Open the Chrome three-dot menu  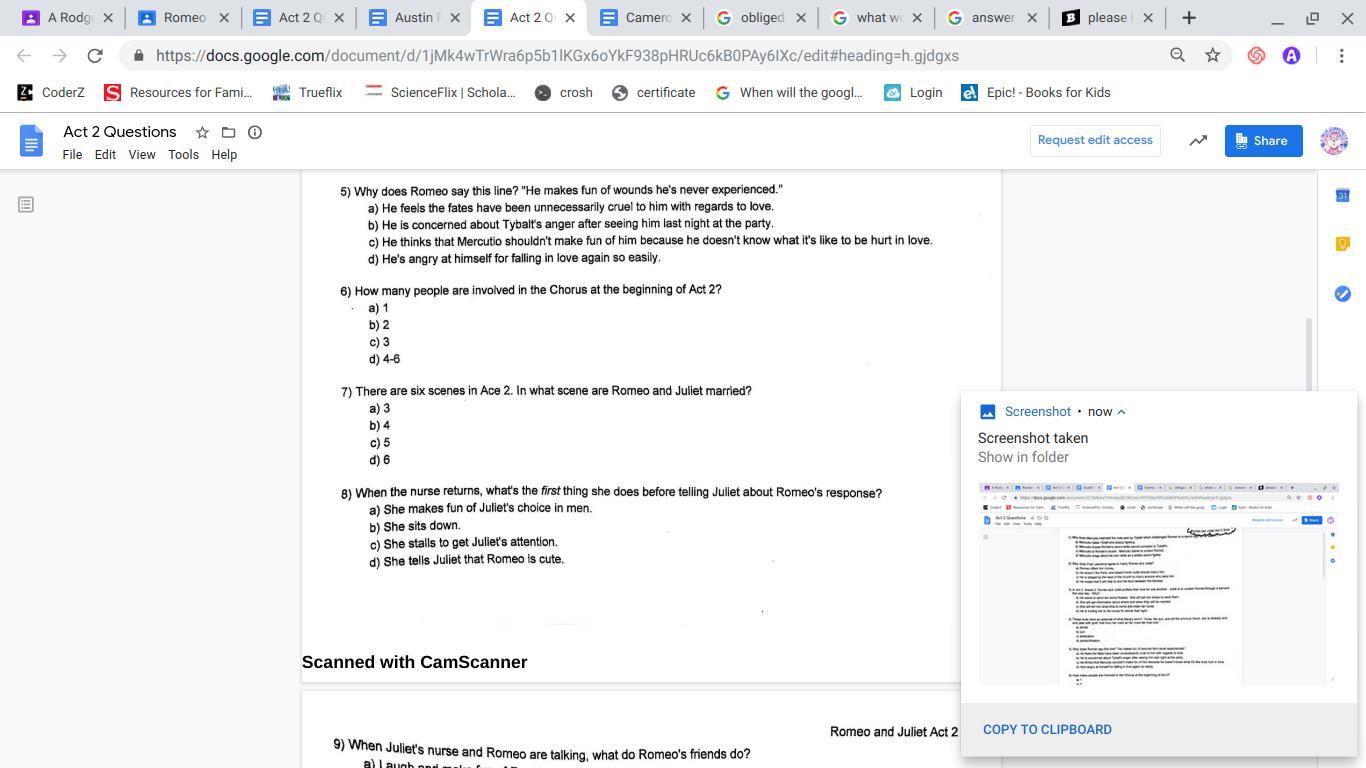(x=1342, y=56)
